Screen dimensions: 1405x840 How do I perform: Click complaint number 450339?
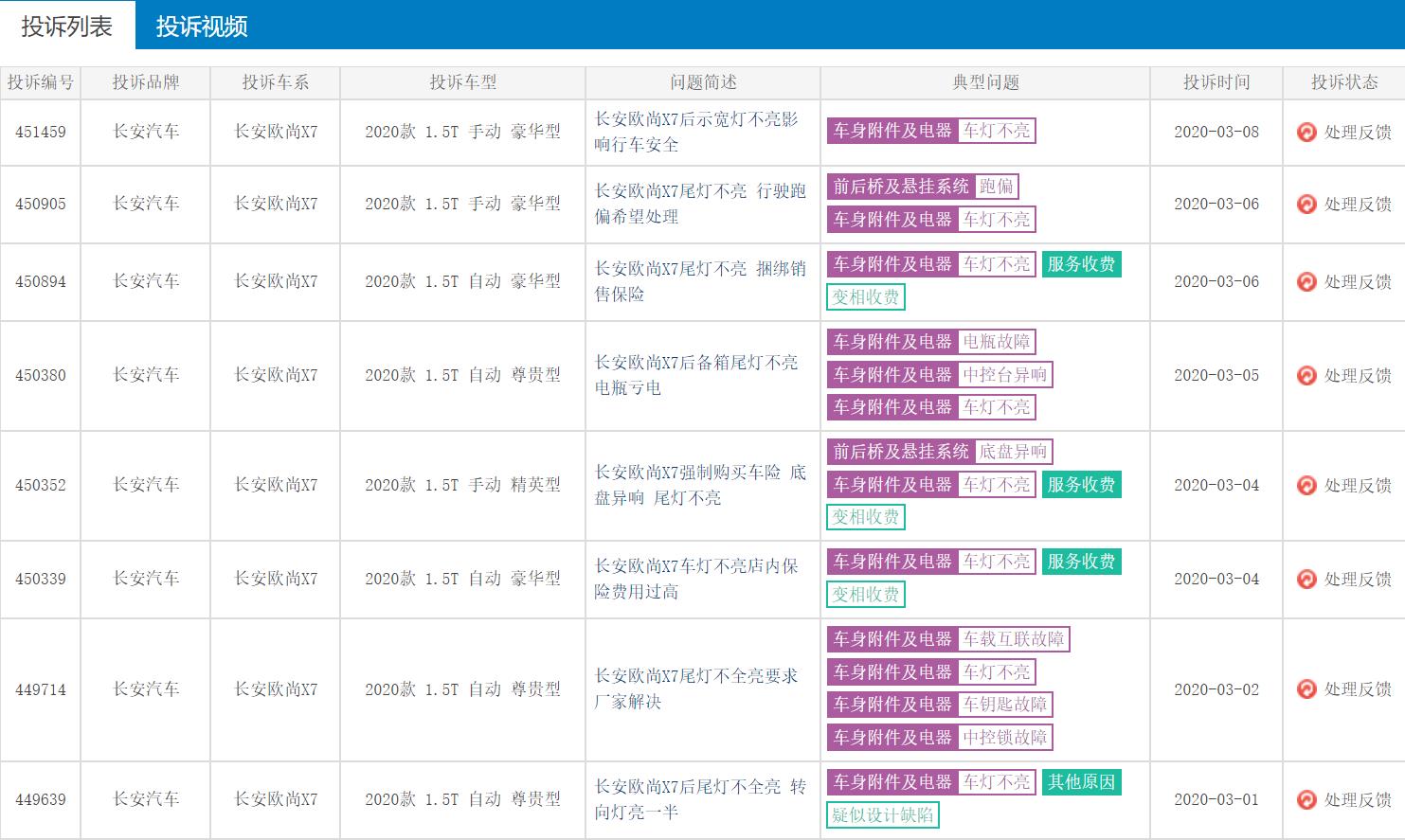pos(41,579)
